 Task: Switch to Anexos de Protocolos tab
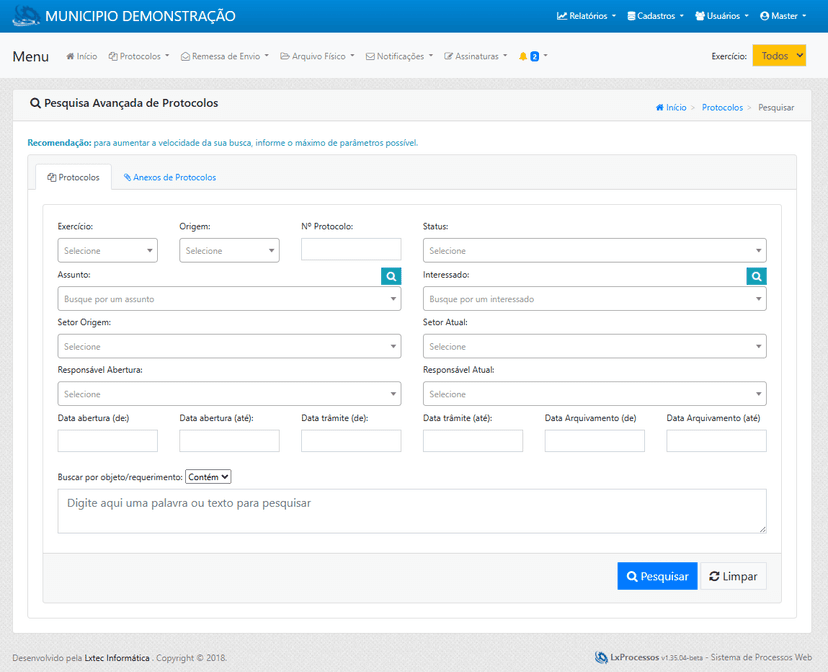(170, 177)
